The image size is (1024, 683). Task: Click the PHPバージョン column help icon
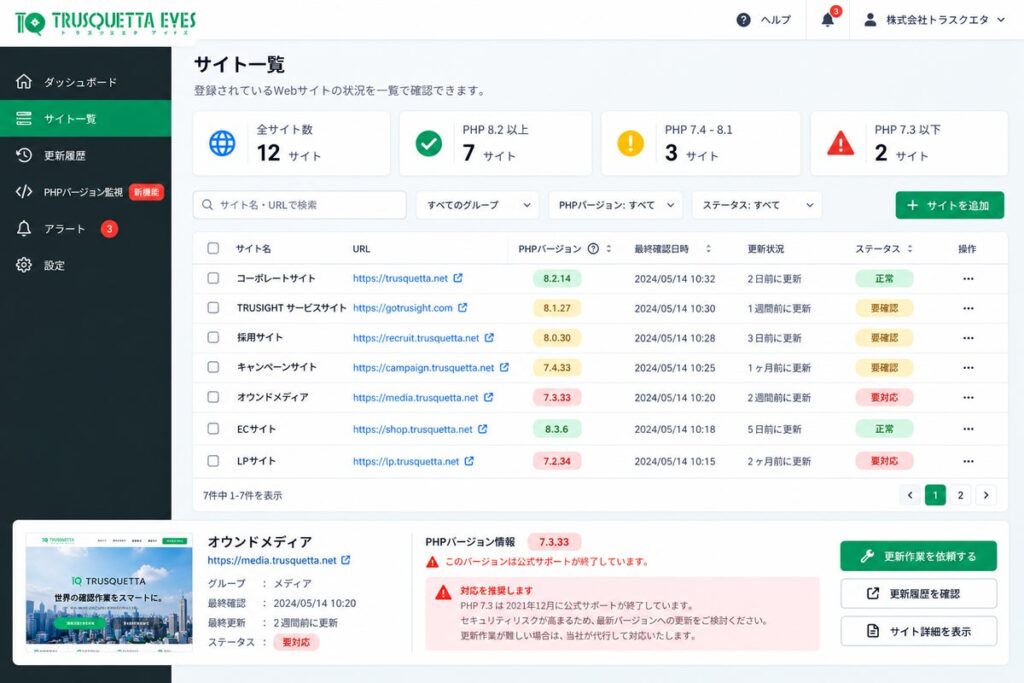pos(593,249)
